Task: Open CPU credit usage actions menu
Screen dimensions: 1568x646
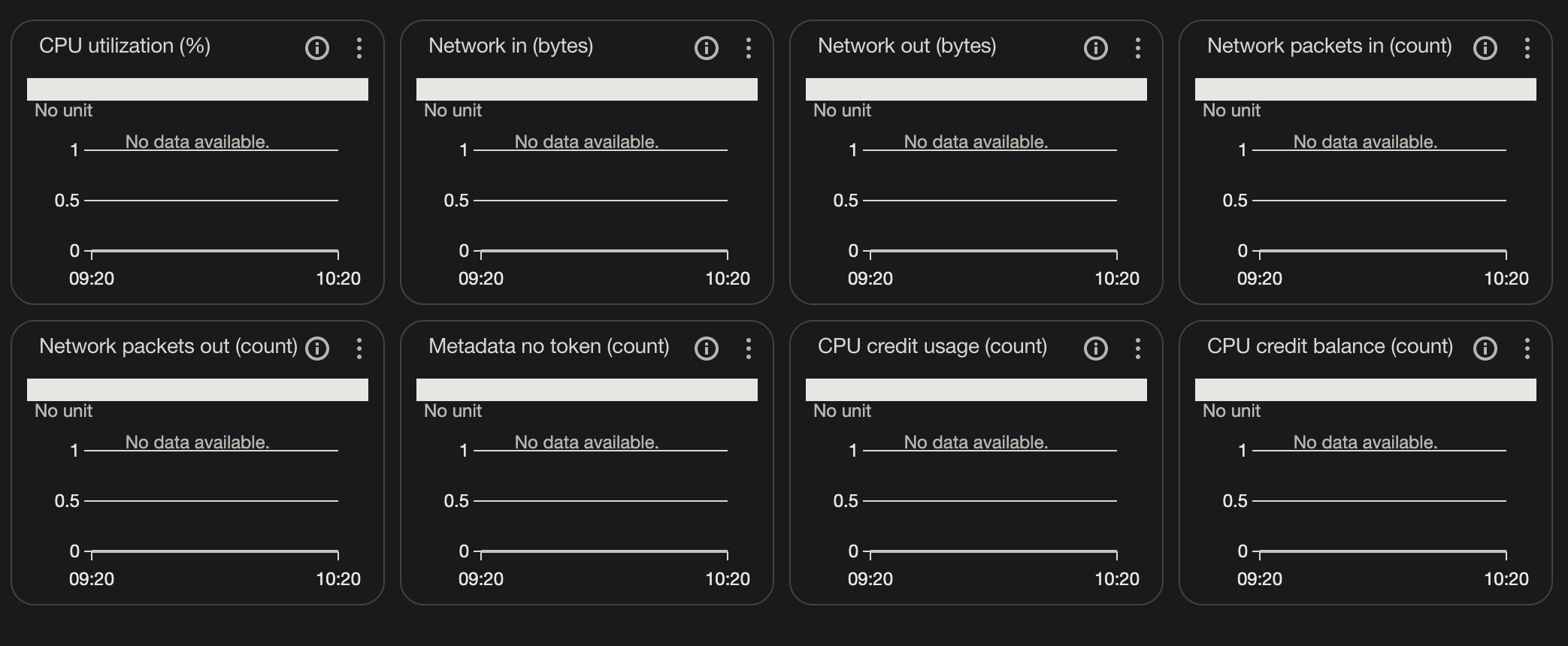Action: [x=1138, y=349]
